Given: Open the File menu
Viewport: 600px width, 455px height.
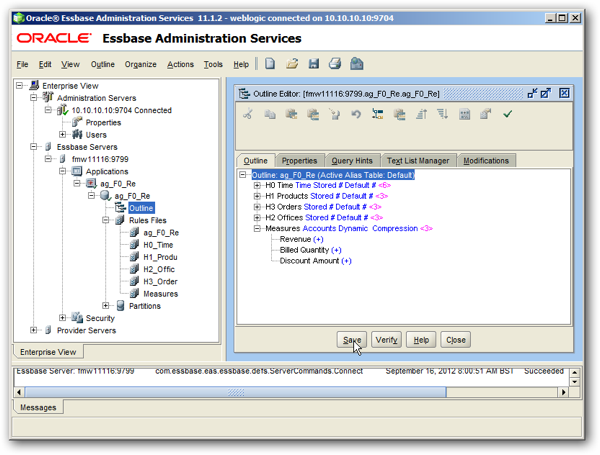Looking at the screenshot, I should tap(22, 64).
